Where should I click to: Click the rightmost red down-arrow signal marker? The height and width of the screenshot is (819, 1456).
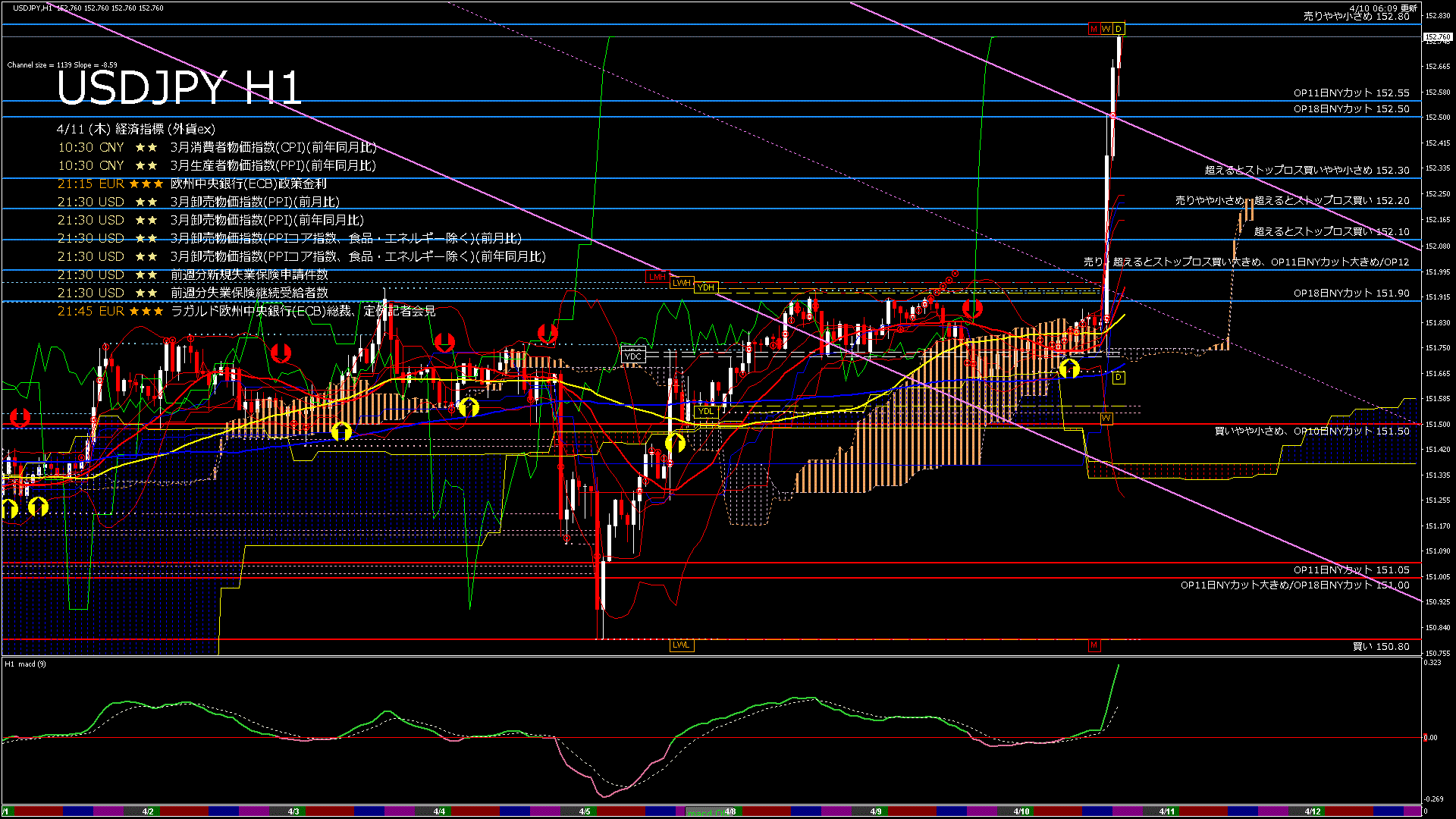click(x=972, y=309)
